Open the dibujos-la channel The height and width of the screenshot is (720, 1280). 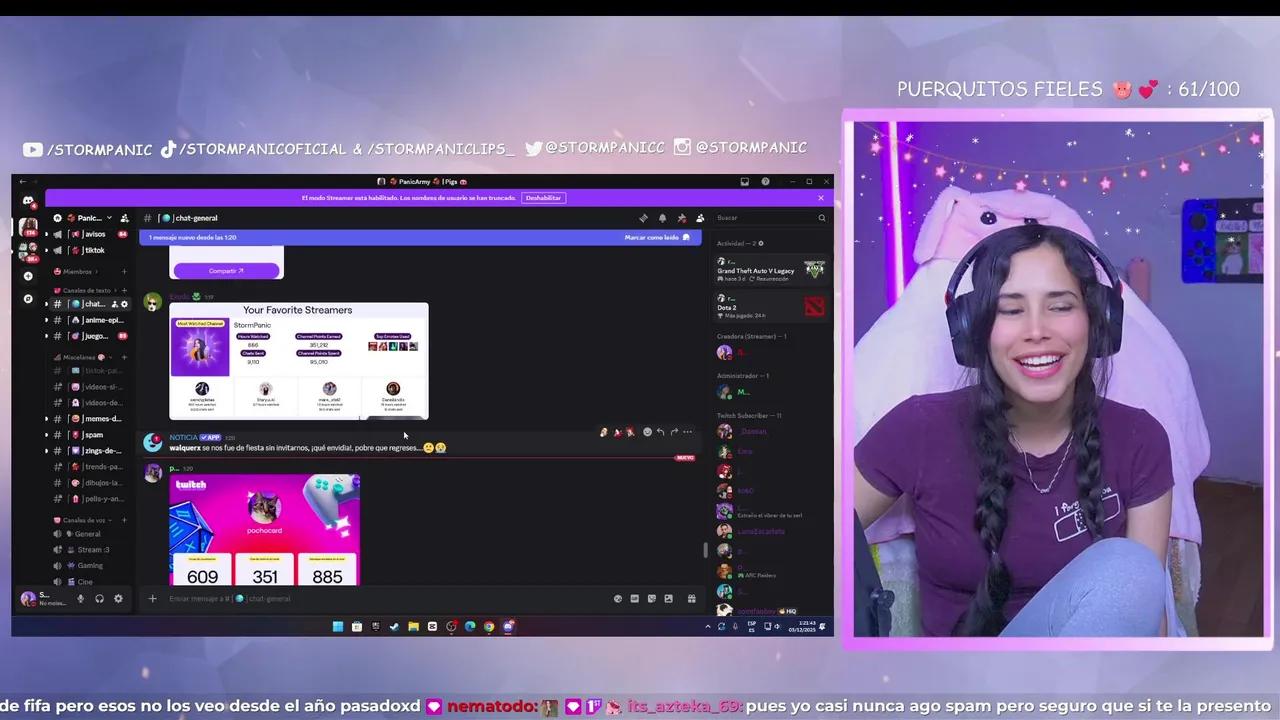point(90,483)
